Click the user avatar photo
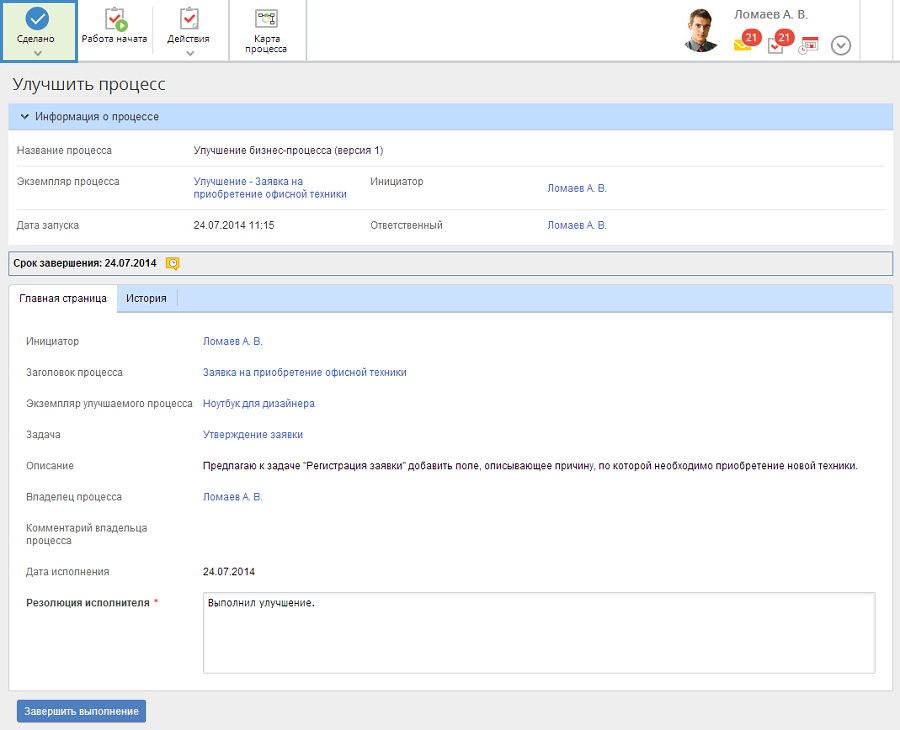Viewport: 900px width, 730px height. pos(701,31)
